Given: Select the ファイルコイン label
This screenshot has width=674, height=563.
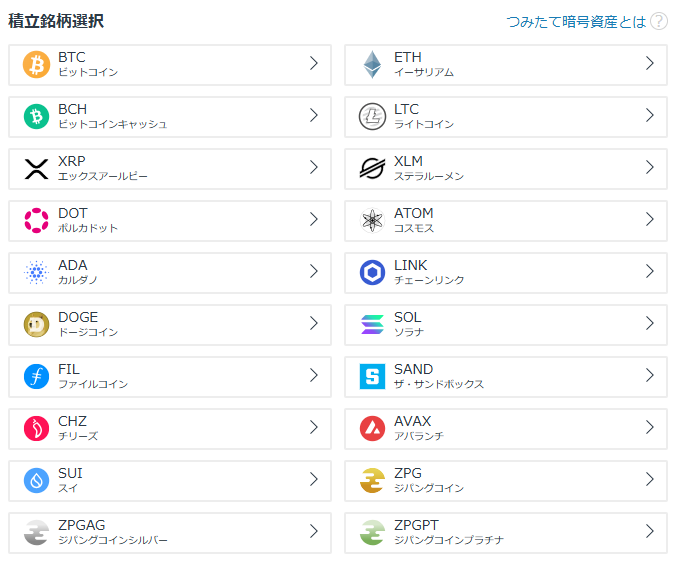Looking at the screenshot, I should click(x=93, y=384).
